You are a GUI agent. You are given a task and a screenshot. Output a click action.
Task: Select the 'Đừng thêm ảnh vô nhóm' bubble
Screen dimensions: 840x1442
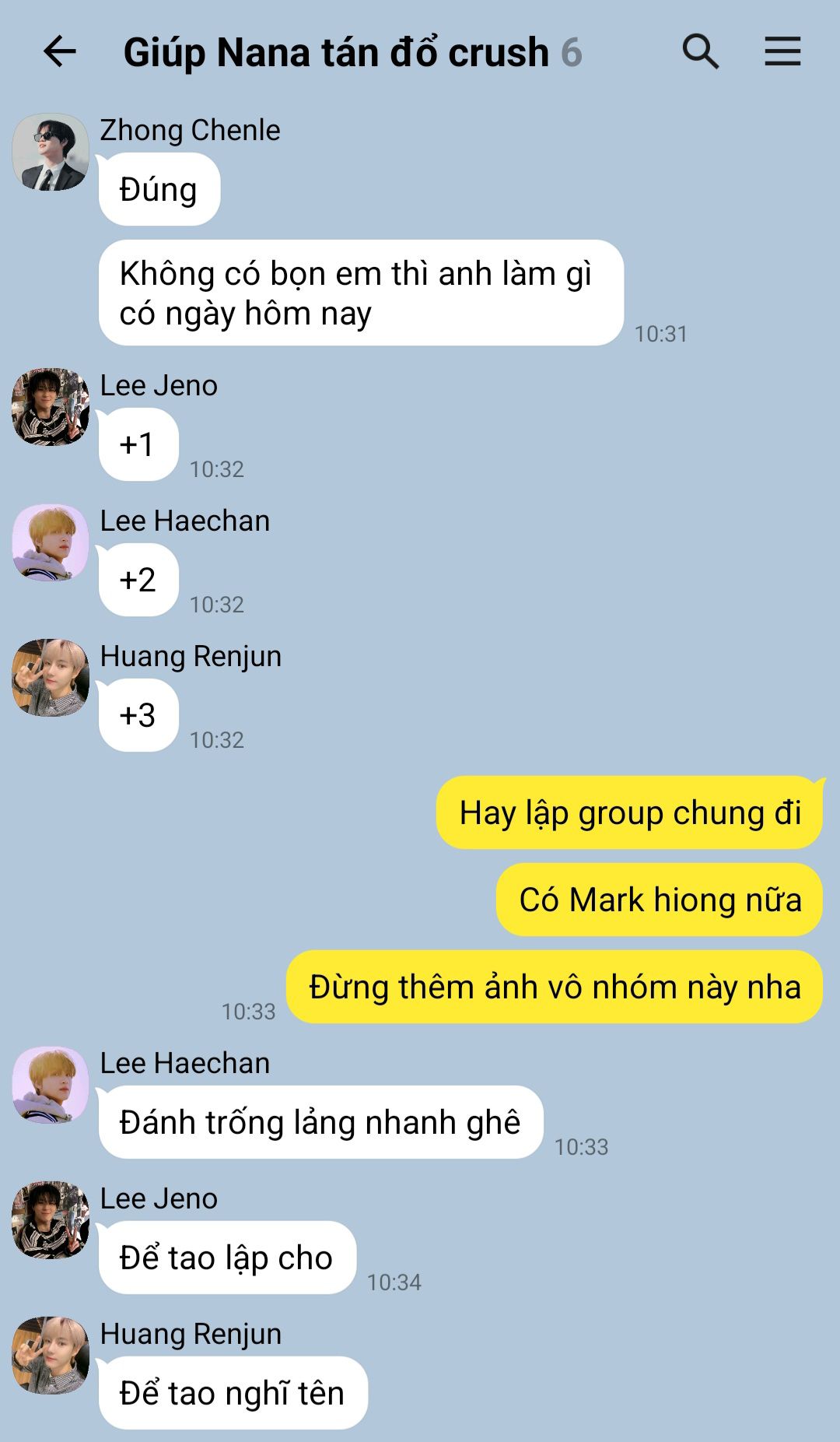point(555,987)
